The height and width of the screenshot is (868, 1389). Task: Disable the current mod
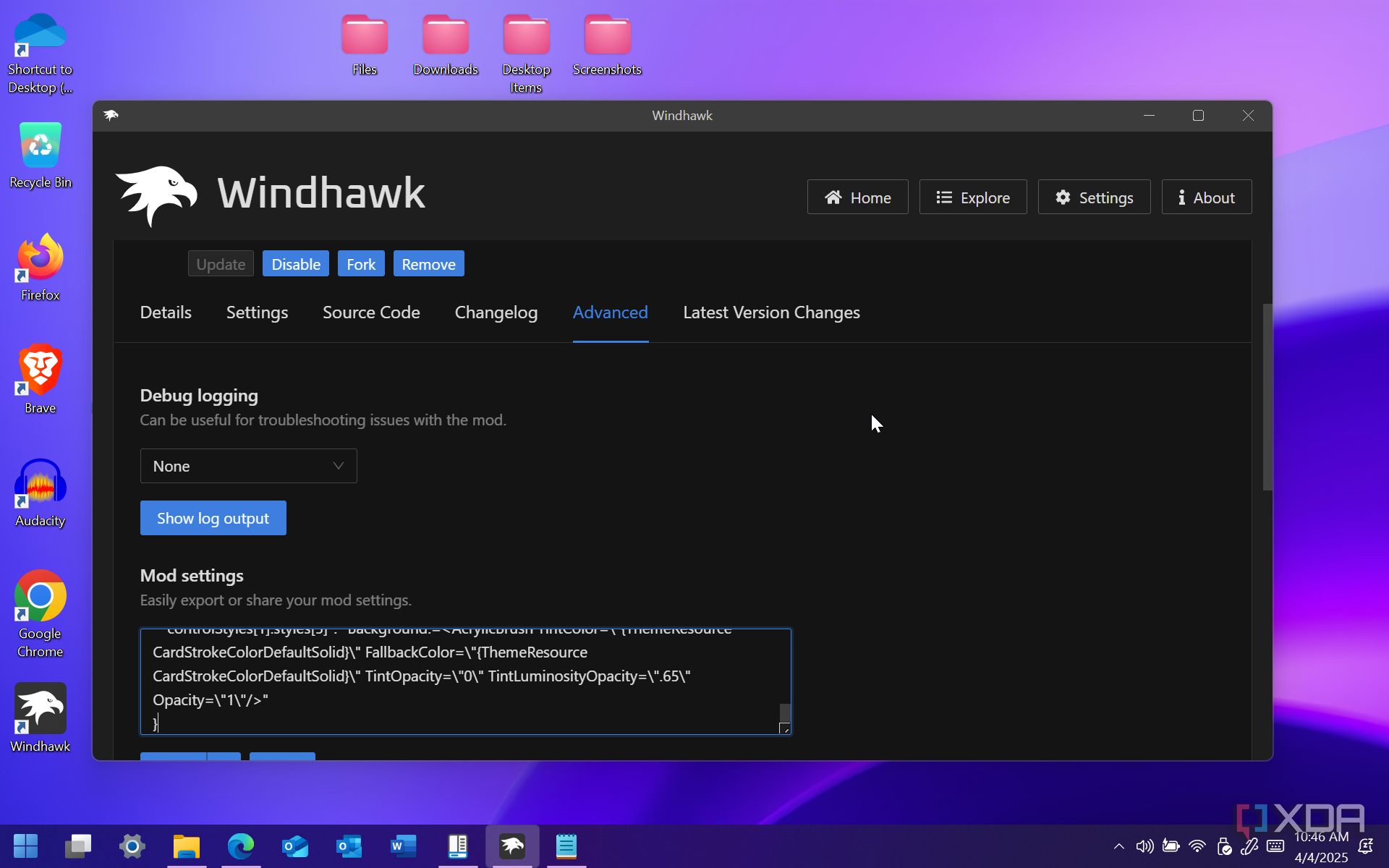[295, 264]
